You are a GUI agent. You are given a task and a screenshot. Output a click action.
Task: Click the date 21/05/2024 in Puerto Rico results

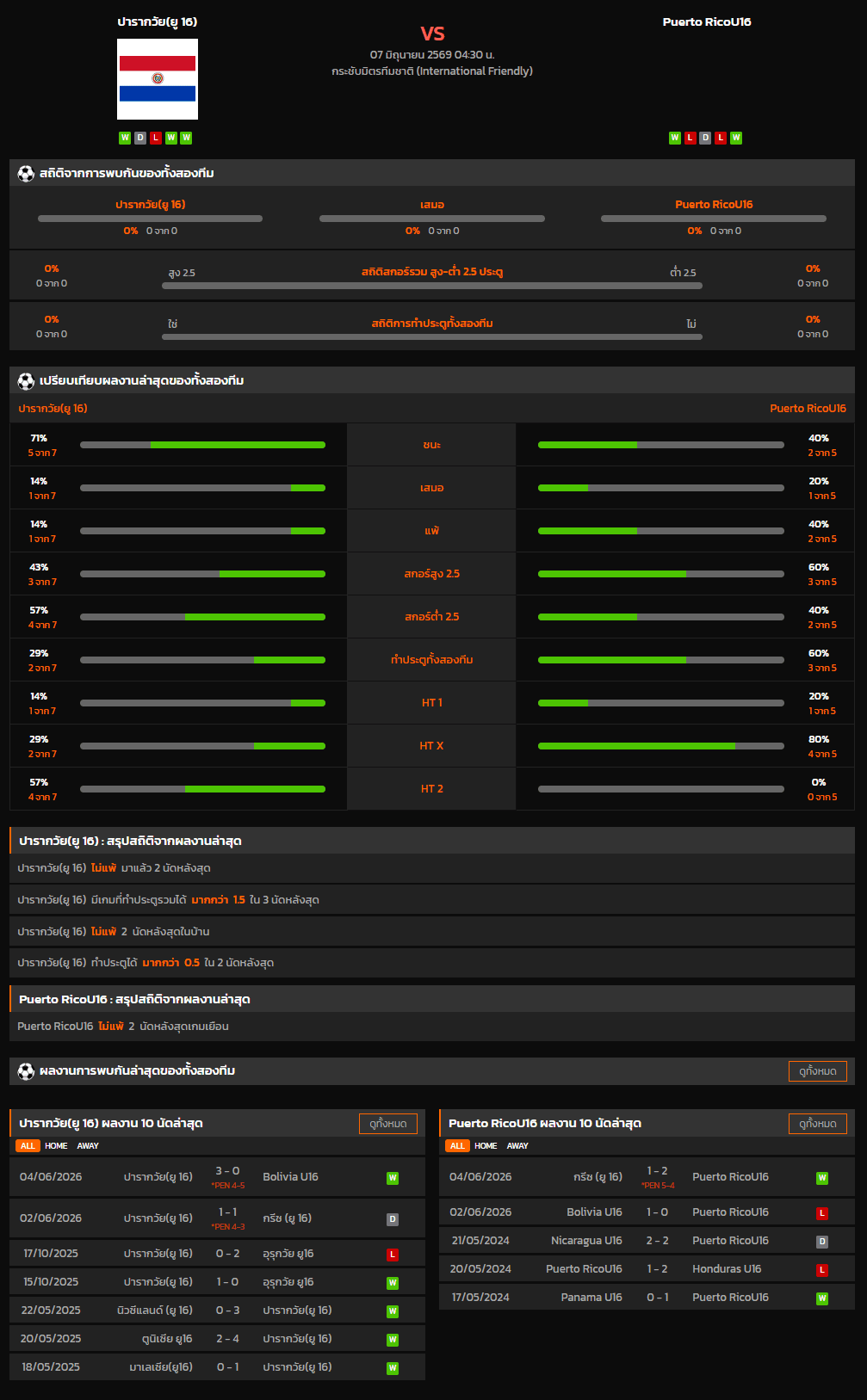[480, 1241]
